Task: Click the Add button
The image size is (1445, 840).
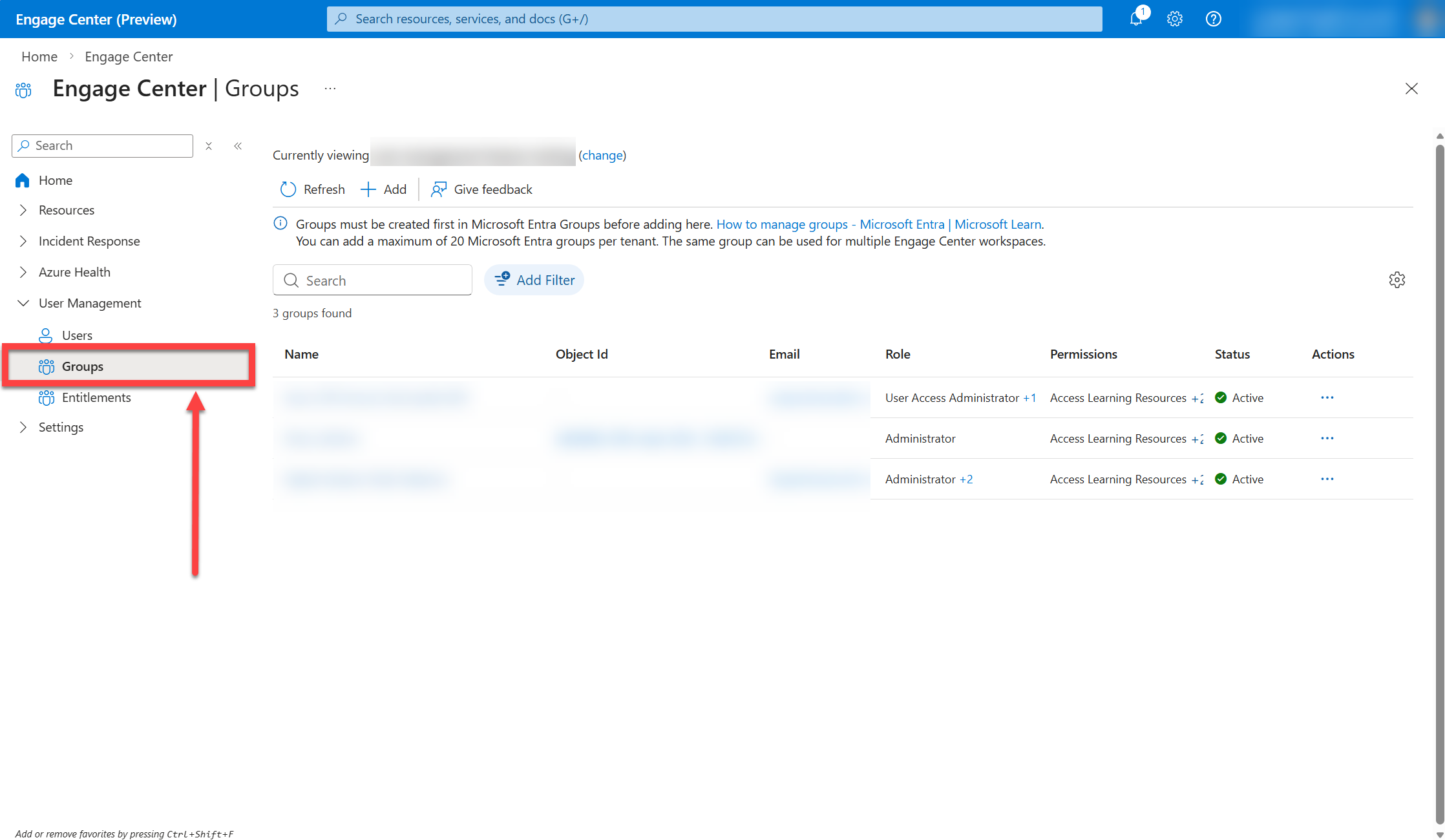Action: tap(384, 189)
